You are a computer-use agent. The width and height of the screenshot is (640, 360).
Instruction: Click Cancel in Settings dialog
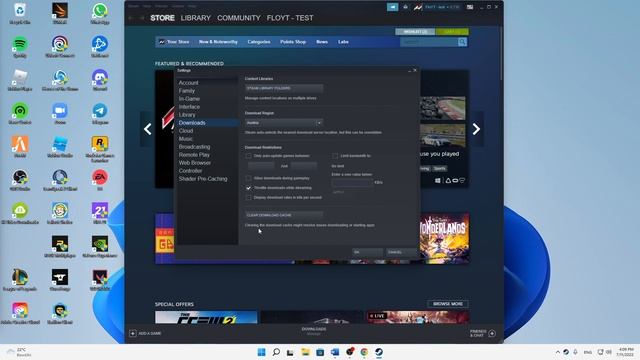(x=401, y=252)
